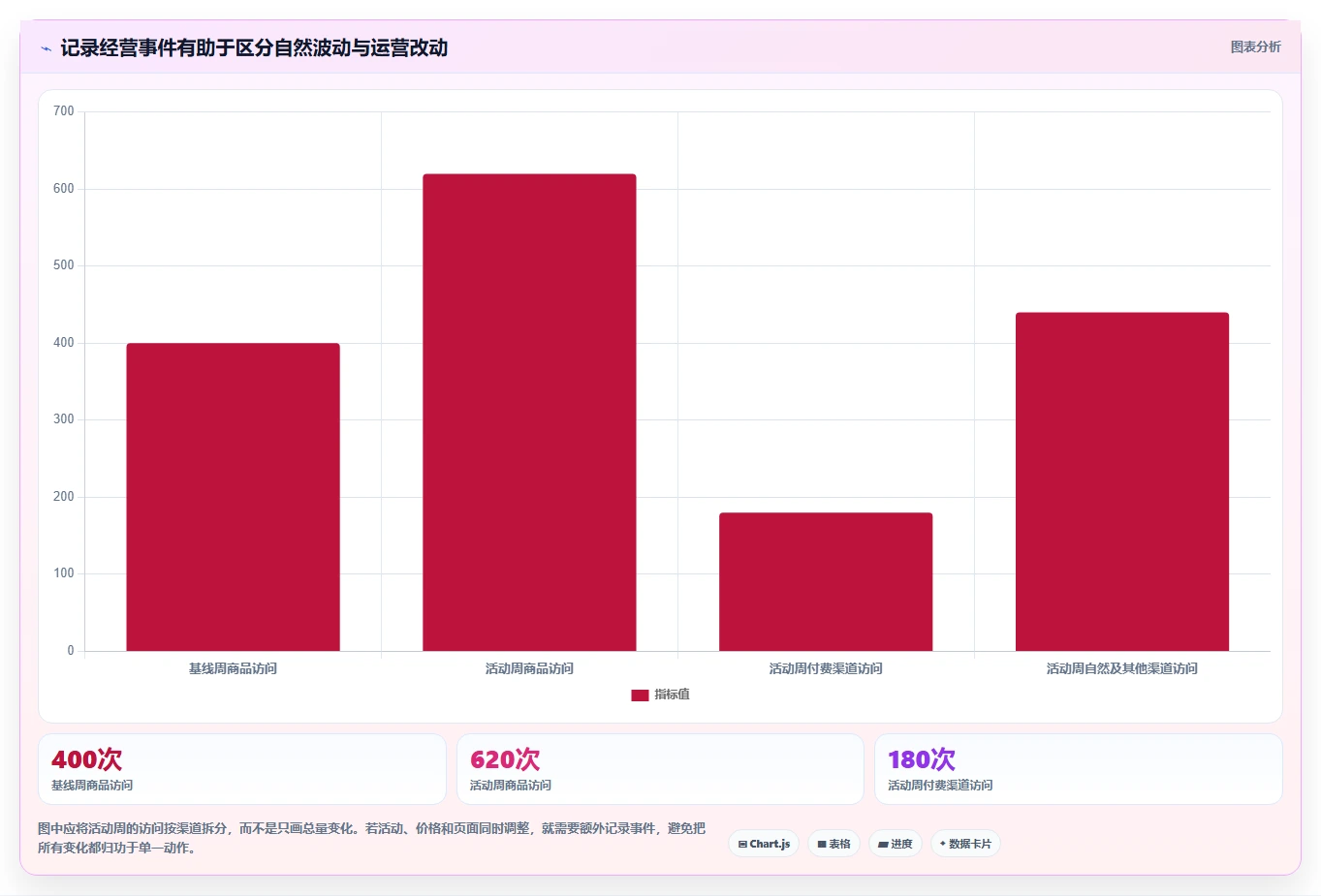The image size is (1321, 896).
Task: Click the Chart.js tag chip
Action: coord(764,844)
